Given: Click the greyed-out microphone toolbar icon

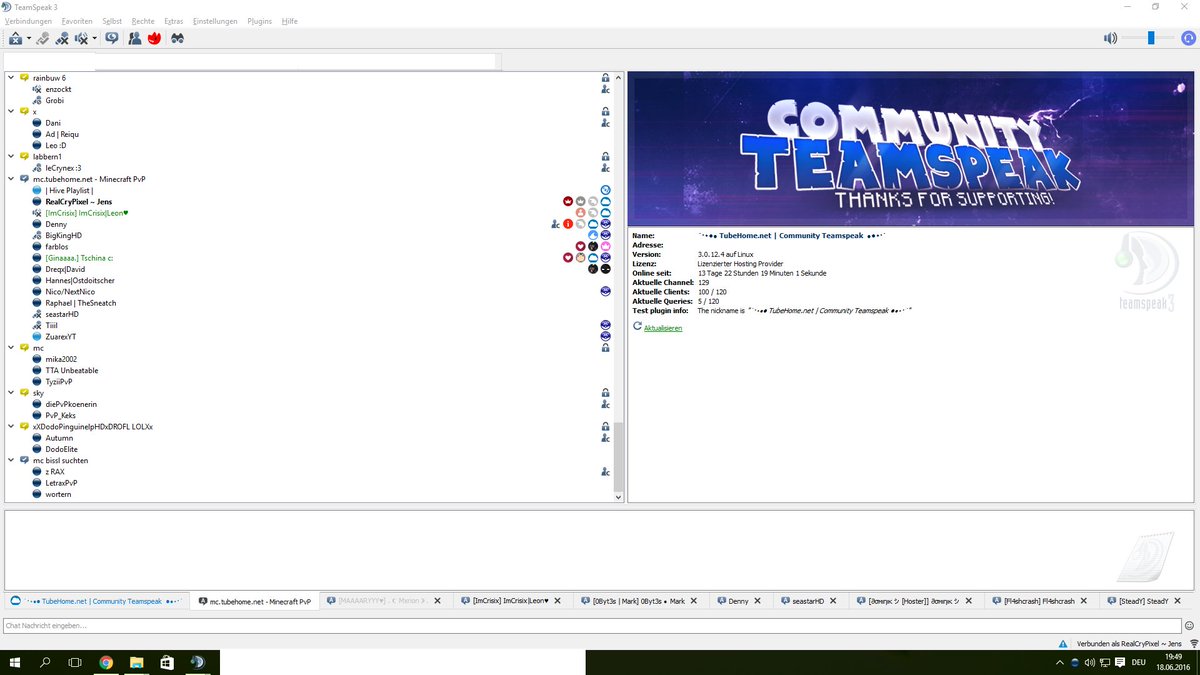Looking at the screenshot, I should click(x=44, y=38).
